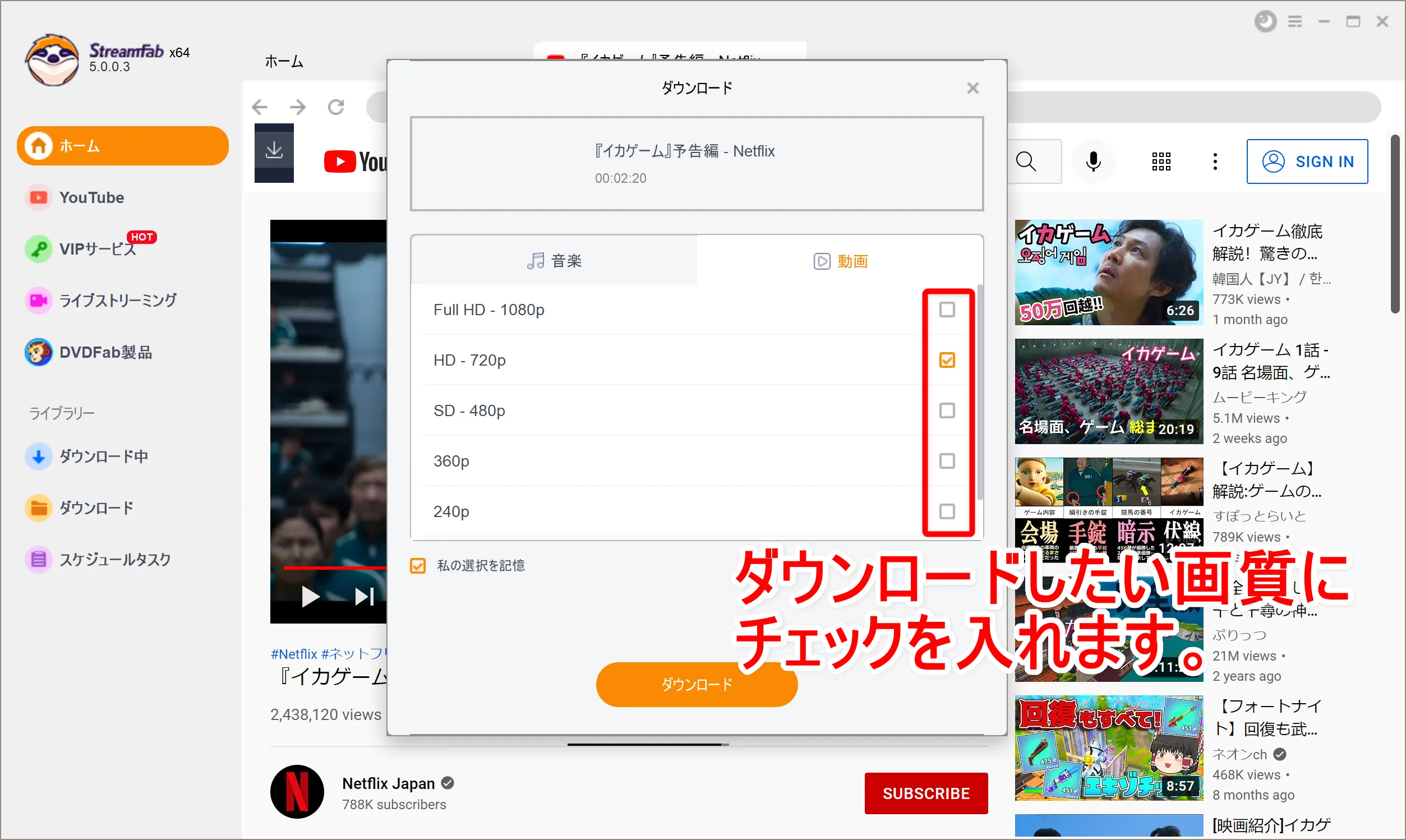Click the dark download arrow button
This screenshot has width=1406, height=840.
tap(274, 153)
